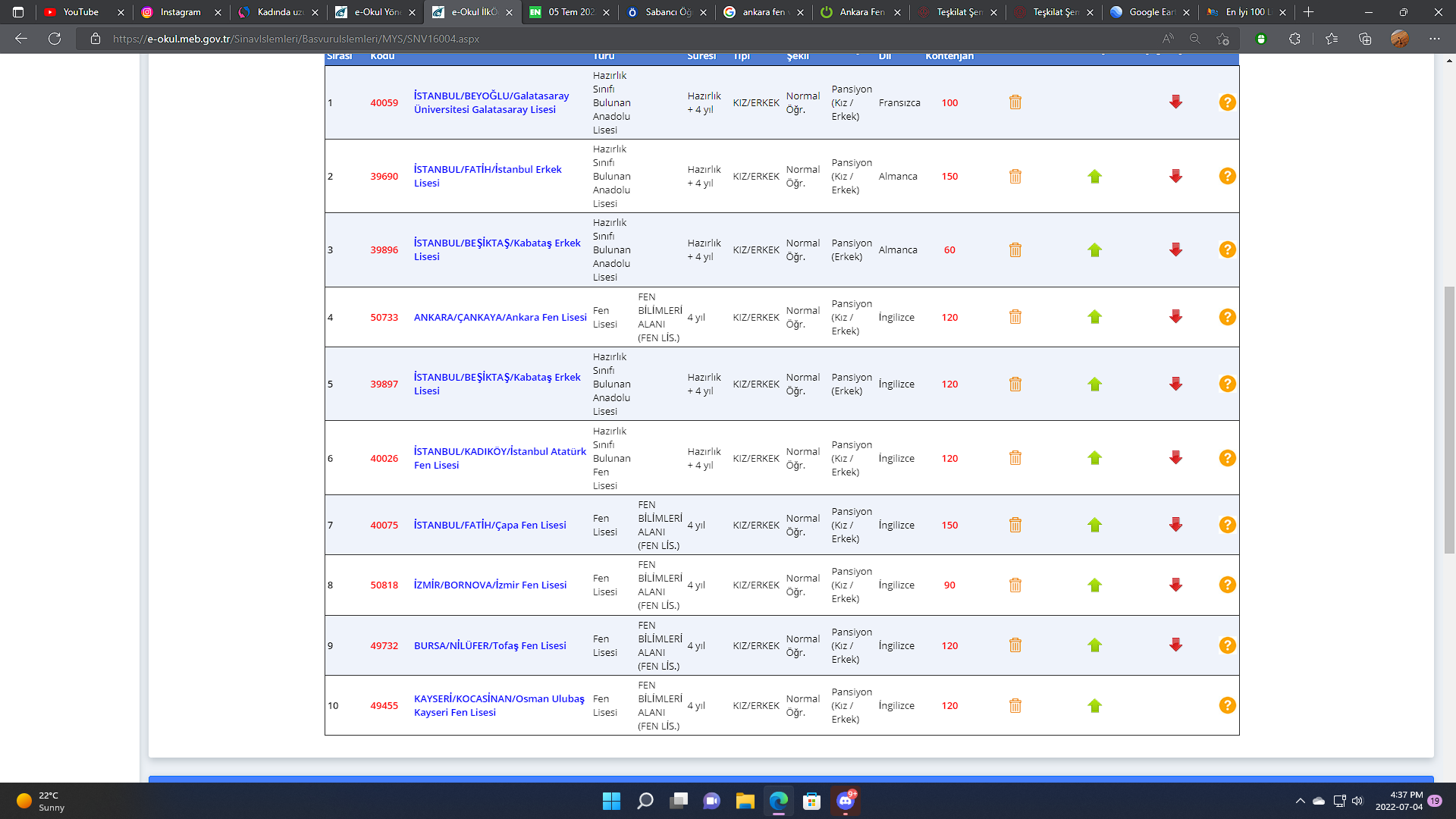Open ANKARA/ÇANKAYA/Ankara Fen Lisesi link
Viewport: 1456px width, 819px height.
(x=500, y=317)
